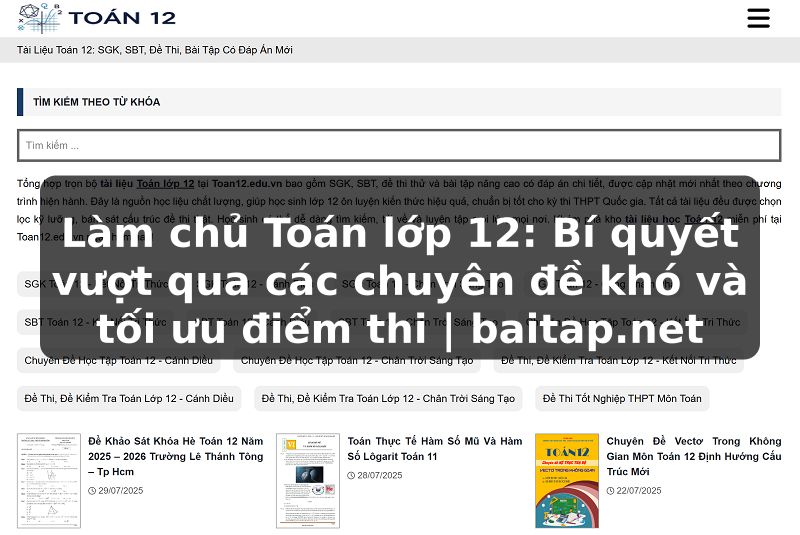The height and width of the screenshot is (535, 800).
Task: Focus the Tìm kiếm search field
Action: [x=399, y=145]
